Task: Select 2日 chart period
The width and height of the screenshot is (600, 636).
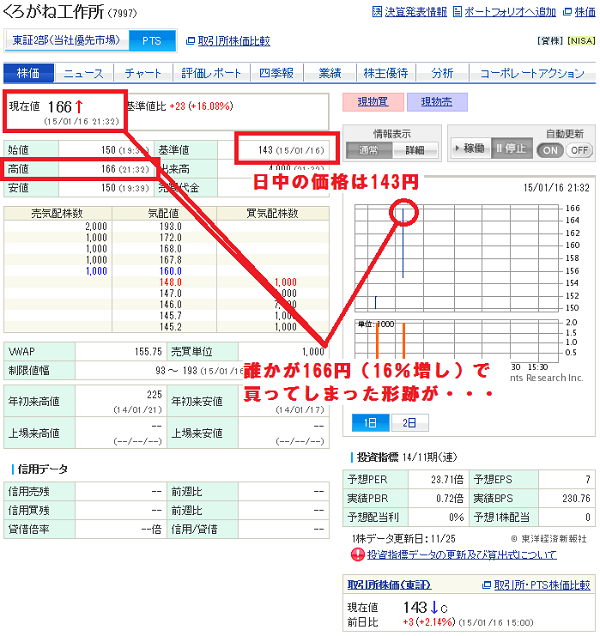Action: click(x=409, y=423)
